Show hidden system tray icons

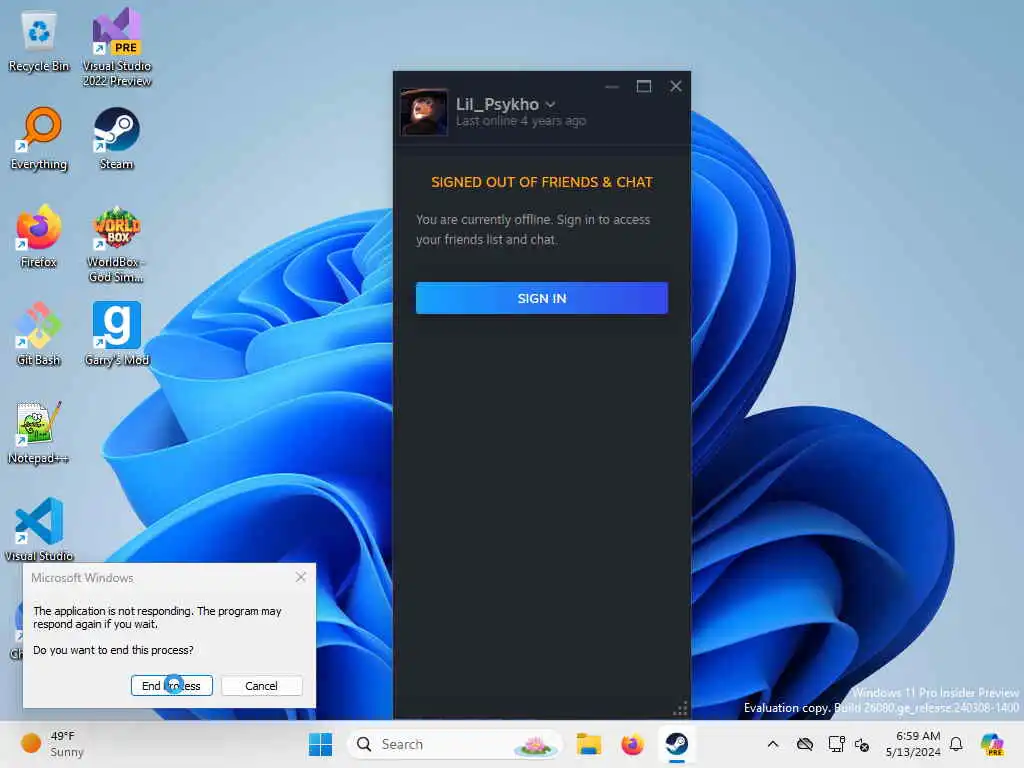(x=773, y=744)
